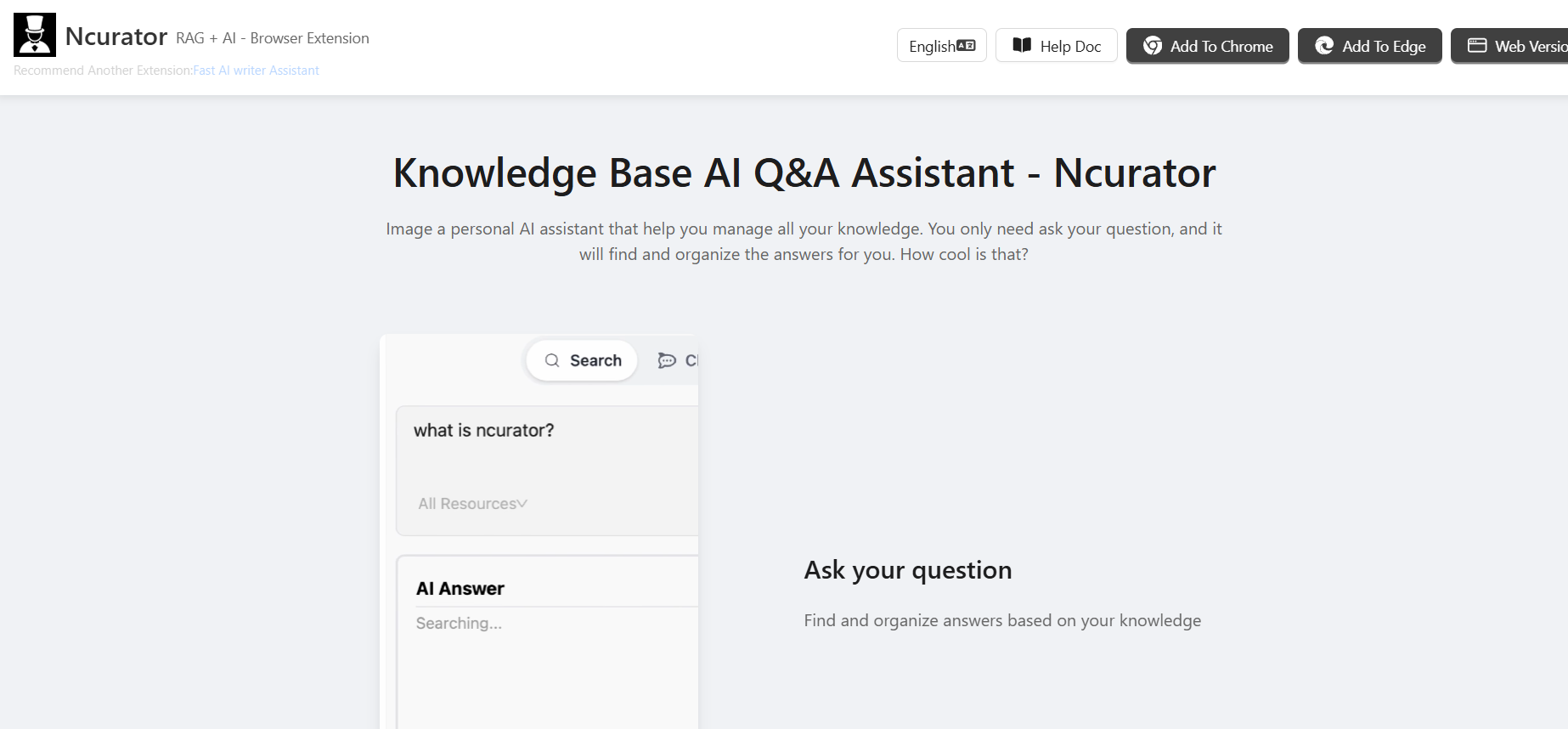Open the English language selector
Image resolution: width=1568 pixels, height=729 pixels.
click(941, 46)
